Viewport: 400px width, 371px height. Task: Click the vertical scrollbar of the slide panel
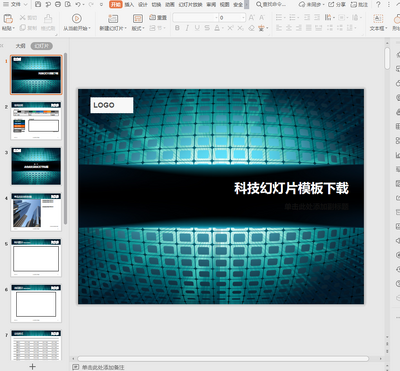(66, 138)
